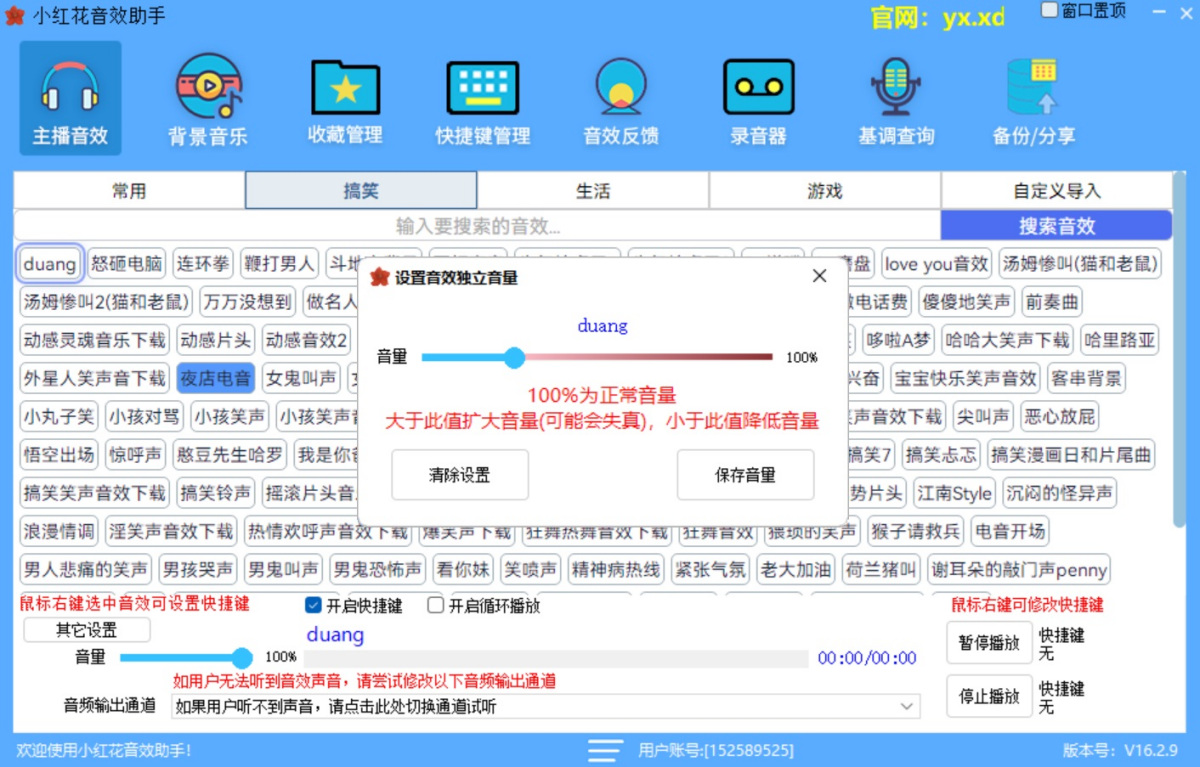Open the 音频输出通道 channel dropdown
The height and width of the screenshot is (767, 1200).
(910, 706)
